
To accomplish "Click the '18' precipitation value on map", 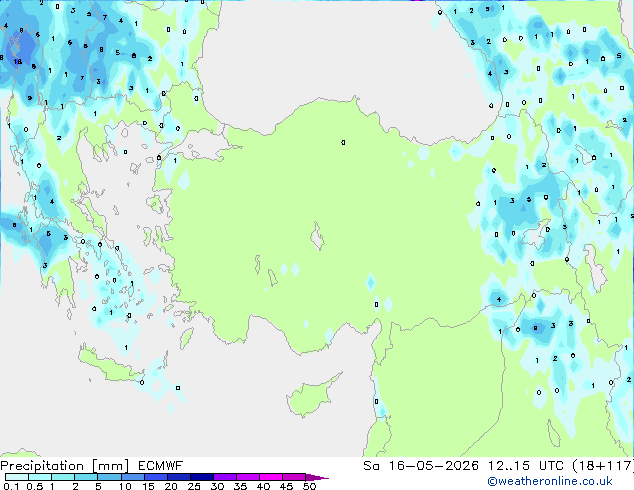I will pos(17,62).
